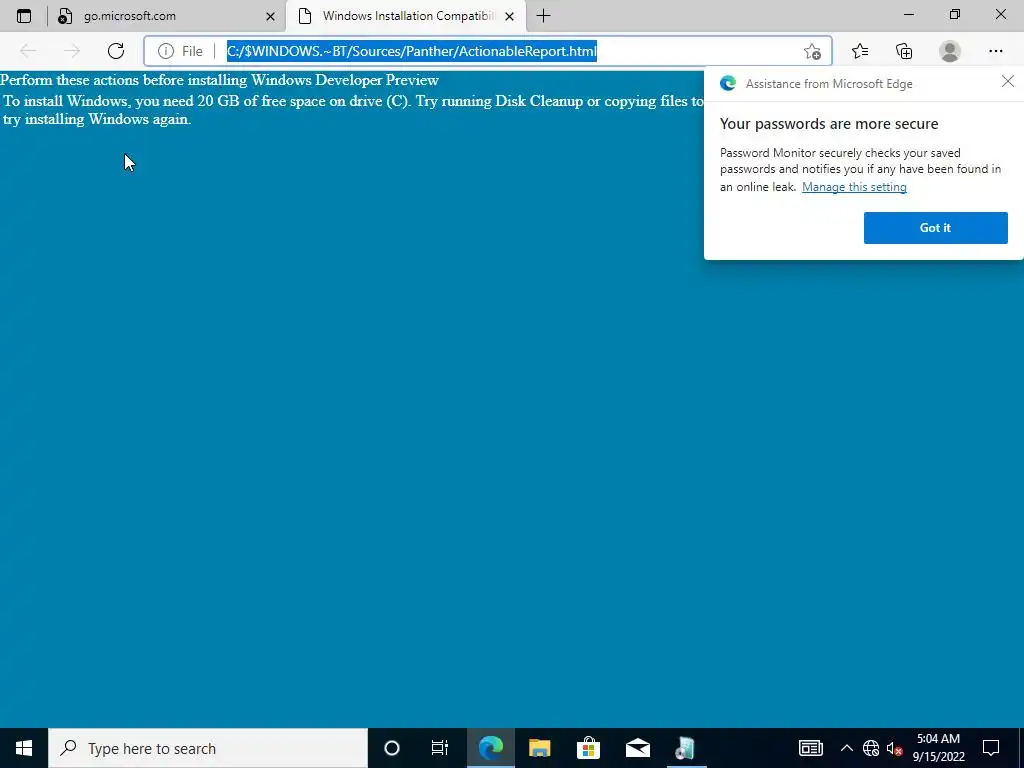
Task: Launch Microsoft Store from taskbar
Action: [x=588, y=748]
